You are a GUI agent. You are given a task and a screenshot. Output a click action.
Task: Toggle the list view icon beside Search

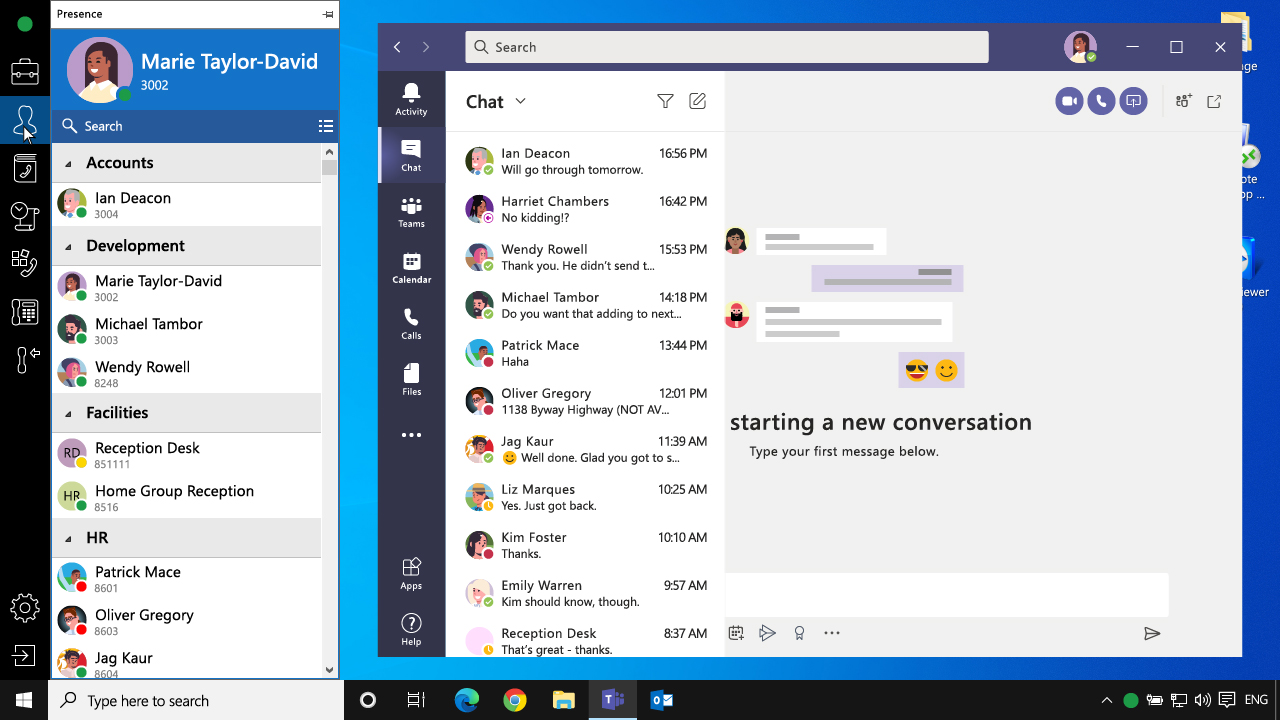(x=326, y=126)
